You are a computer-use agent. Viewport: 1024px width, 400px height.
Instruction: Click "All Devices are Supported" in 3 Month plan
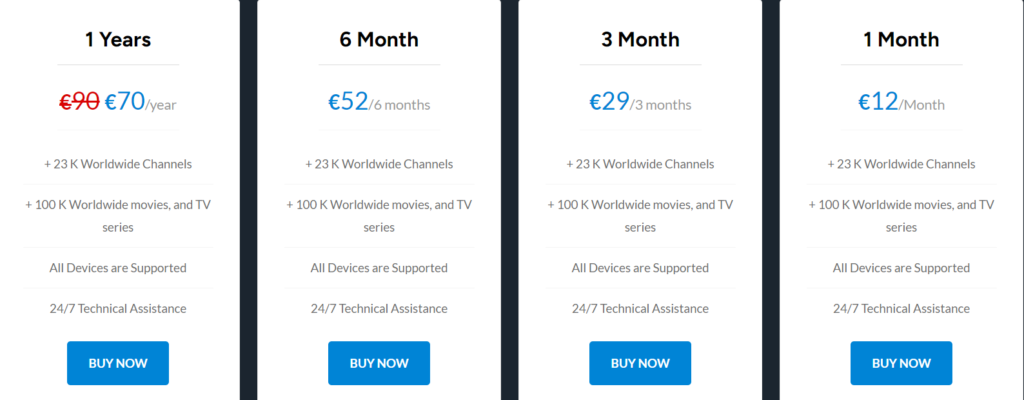click(640, 268)
